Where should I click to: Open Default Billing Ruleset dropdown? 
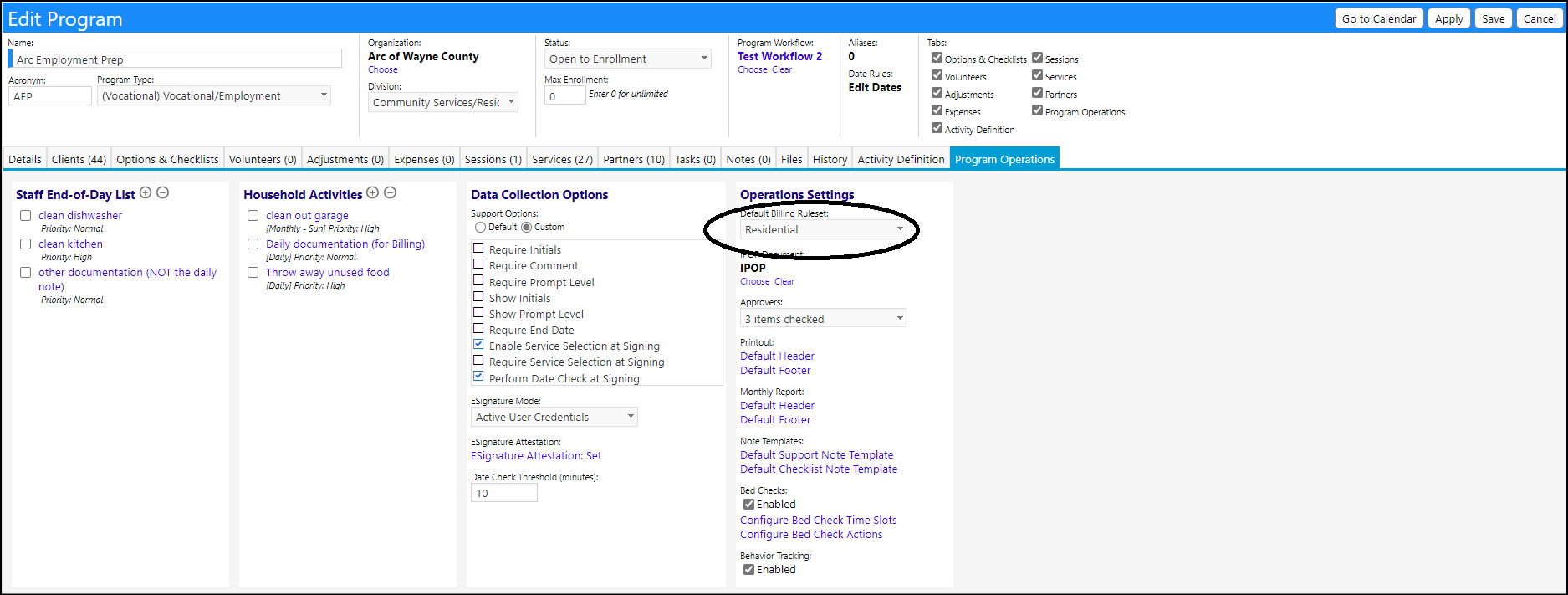click(x=824, y=229)
